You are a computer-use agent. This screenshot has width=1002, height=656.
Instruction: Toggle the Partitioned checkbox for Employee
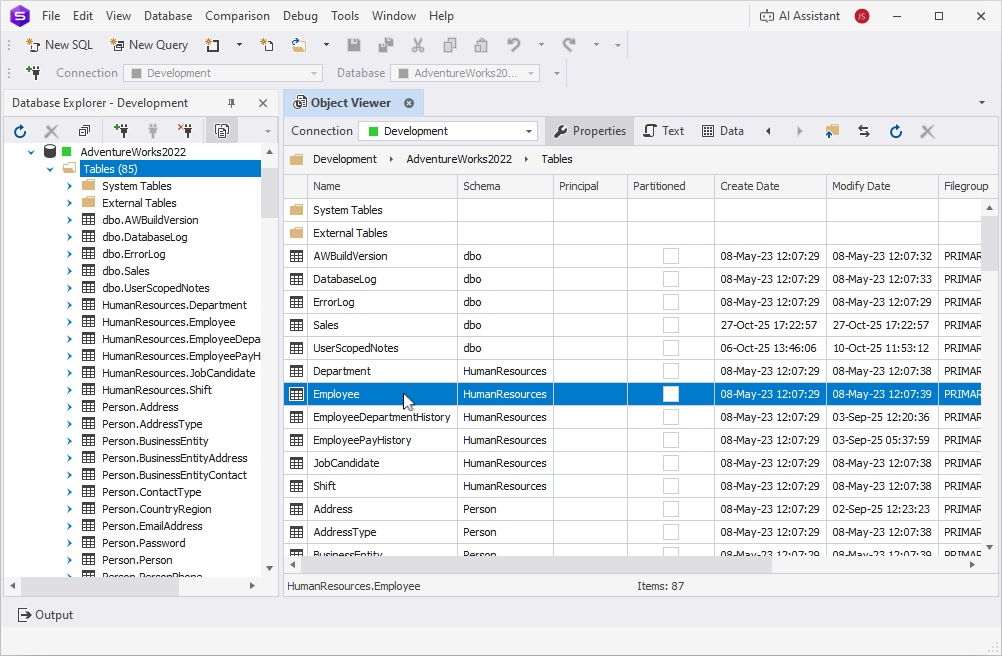(670, 393)
